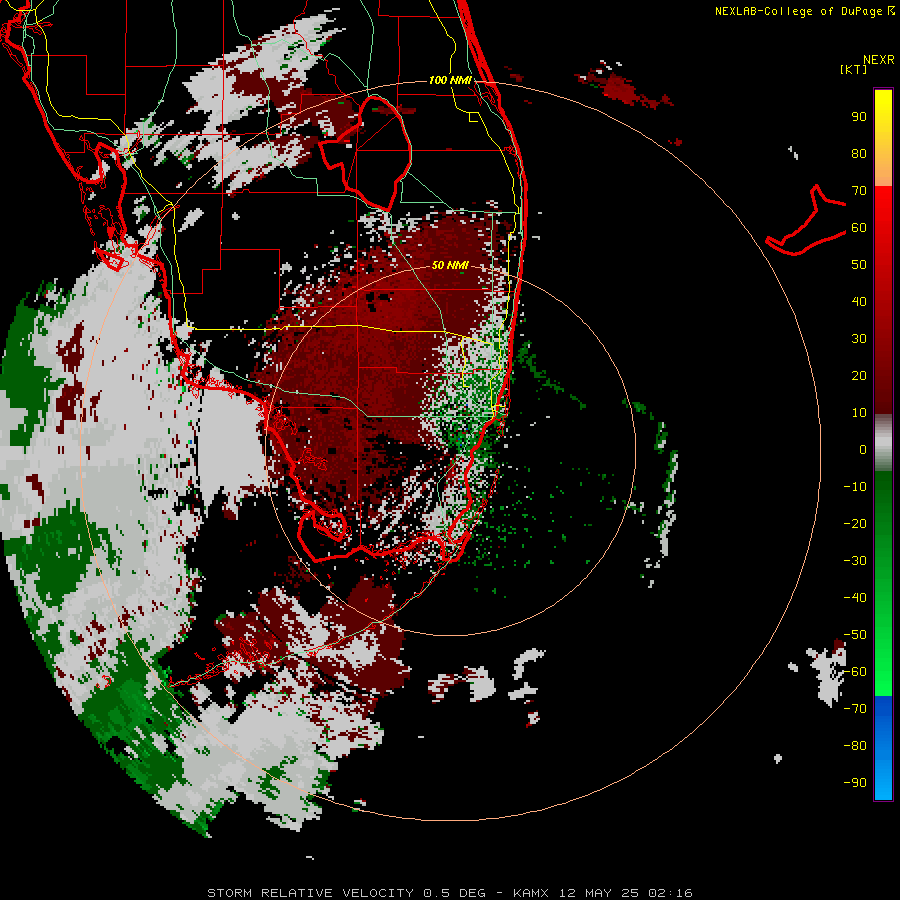Click the 60 value on the velocity scale
900x900 pixels.
click(859, 227)
